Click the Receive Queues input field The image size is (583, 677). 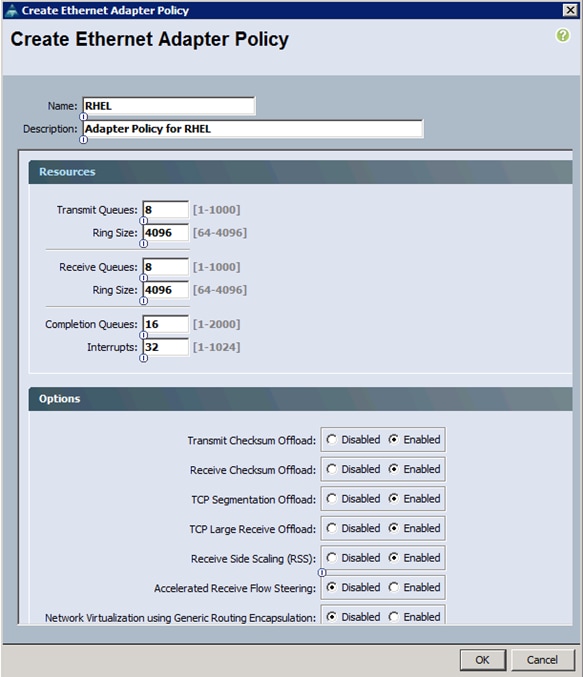tap(165, 267)
